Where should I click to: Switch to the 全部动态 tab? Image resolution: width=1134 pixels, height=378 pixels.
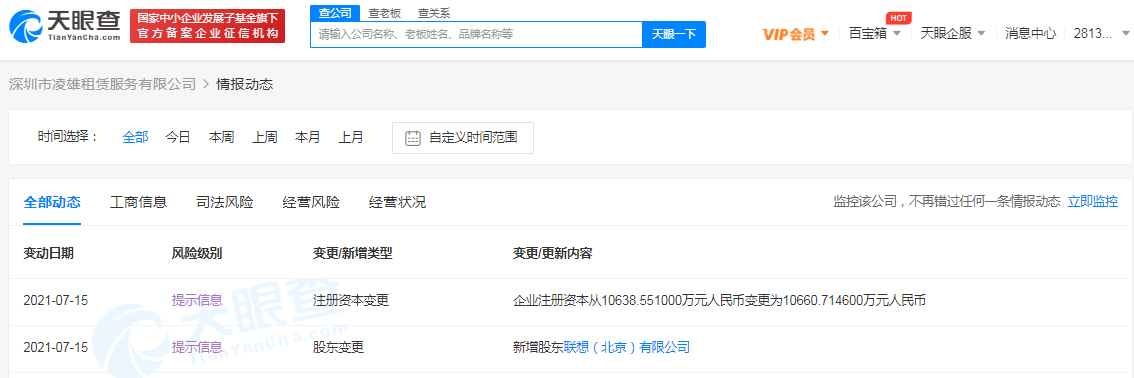coord(52,202)
